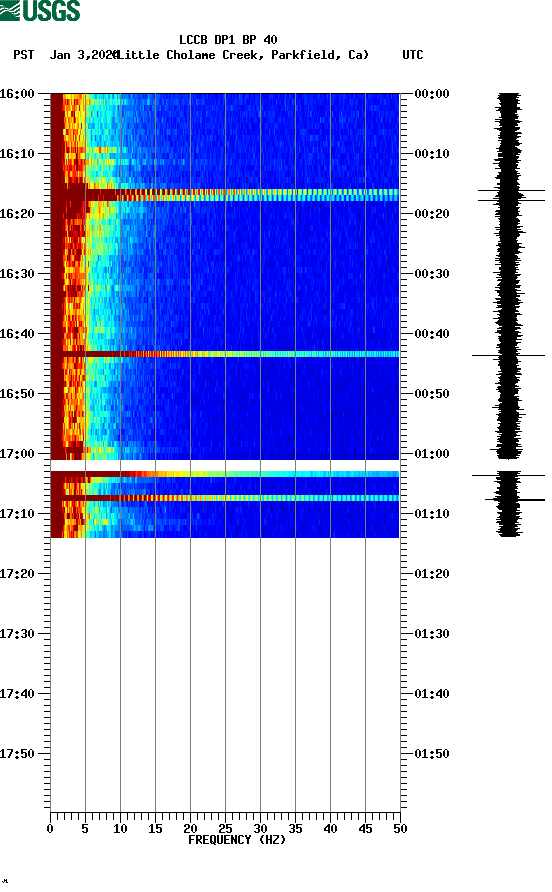Click the '17:00' PST time label
552x892 pixels.
coord(17,453)
